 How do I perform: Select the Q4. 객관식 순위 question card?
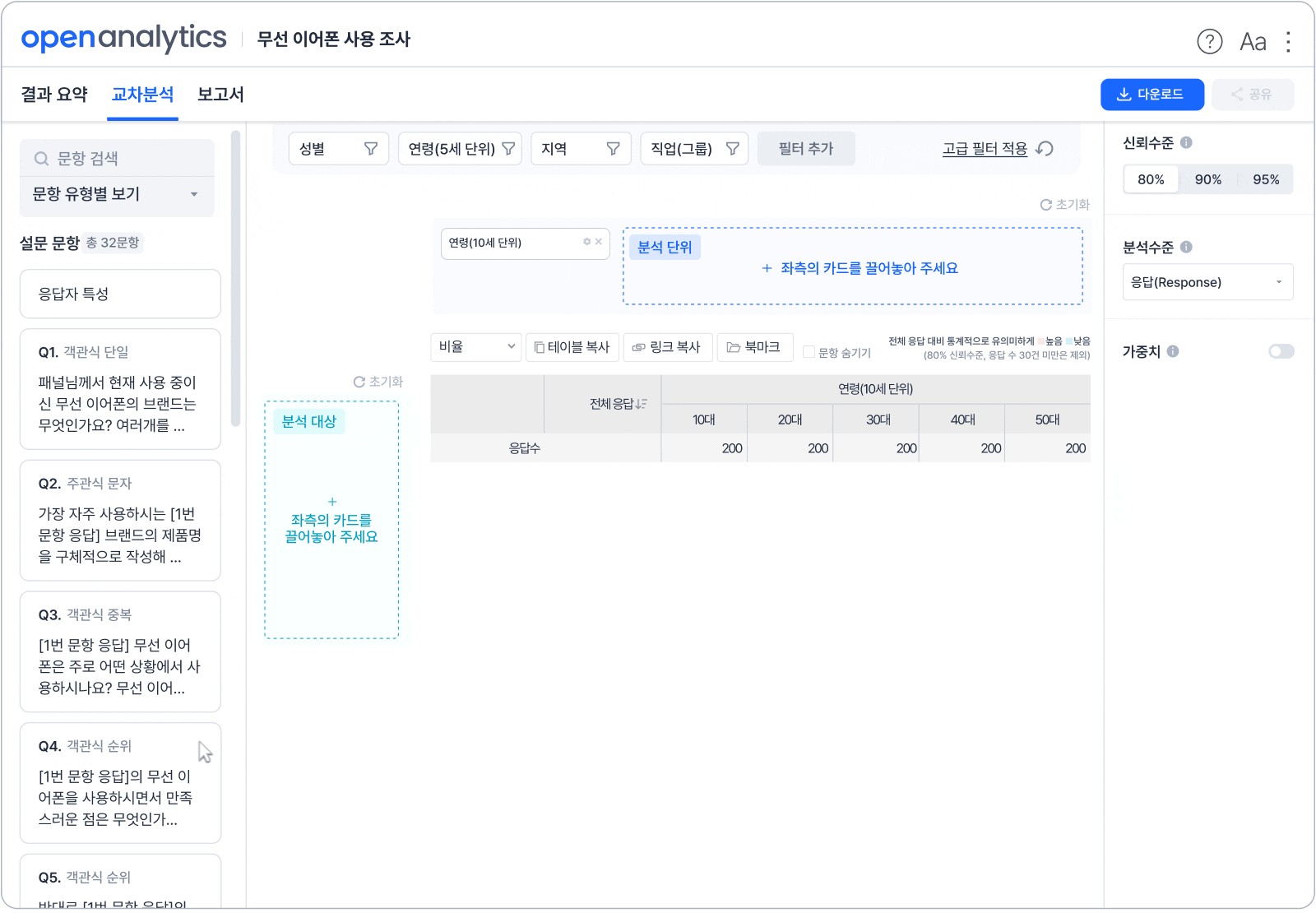pyautogui.click(x=120, y=783)
